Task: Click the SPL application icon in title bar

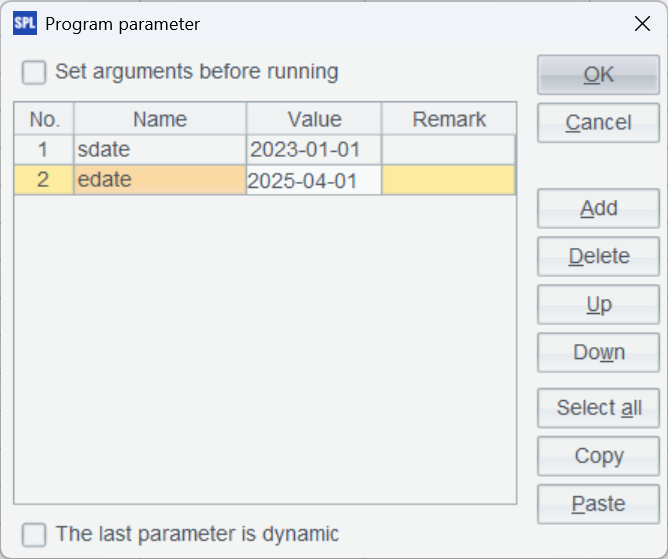Action: coord(25,24)
